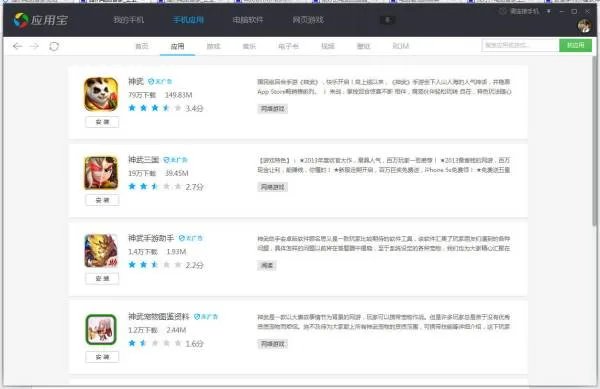Screen dimensions: 600x389
Task: Open the 神武手游助手 app icon
Action: [x=101, y=251]
